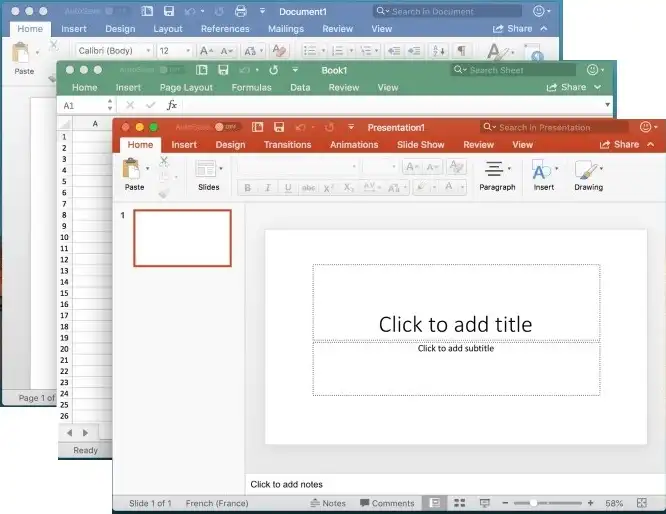Click the Redo icon in PowerPoint title bar

point(329,127)
